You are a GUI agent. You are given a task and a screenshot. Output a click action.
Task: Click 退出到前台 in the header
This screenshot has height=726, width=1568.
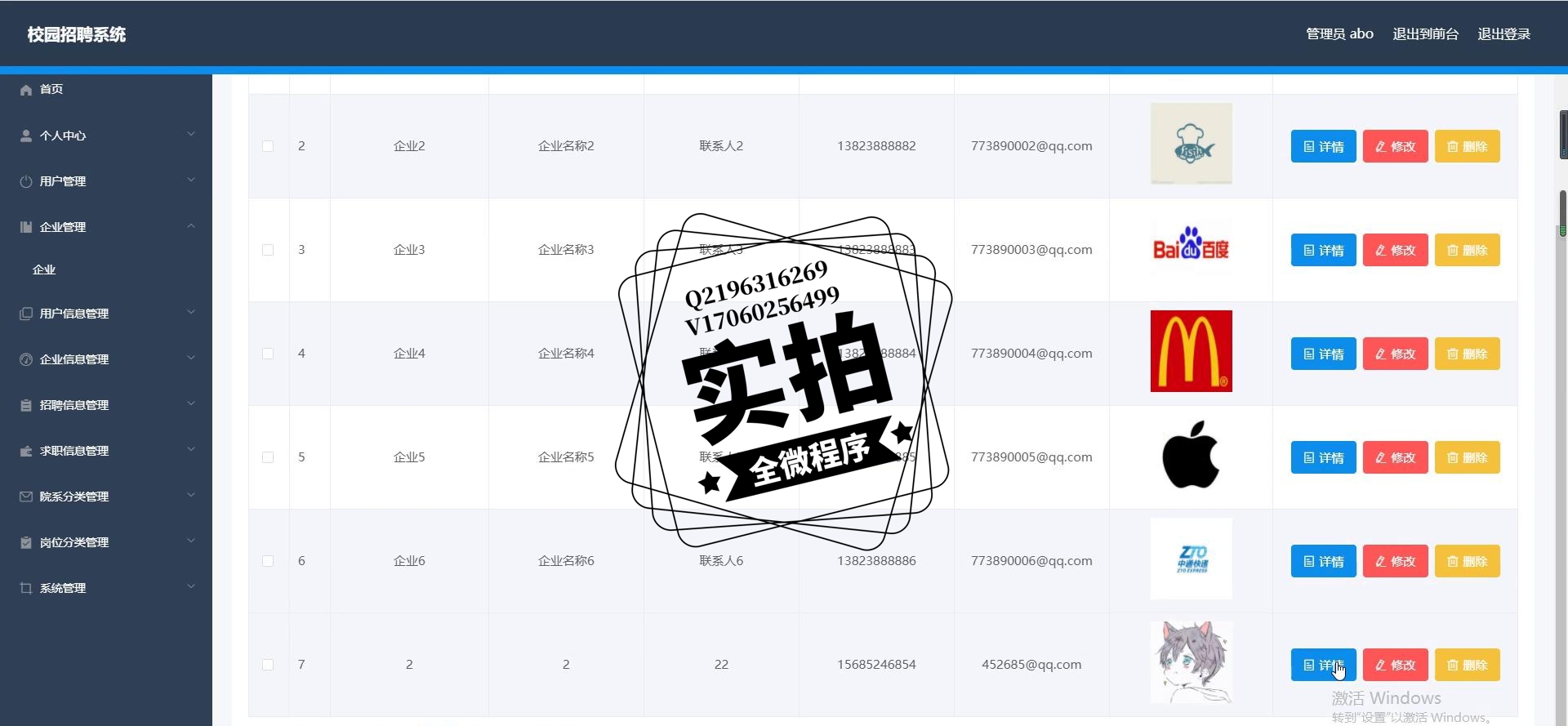coord(1425,34)
